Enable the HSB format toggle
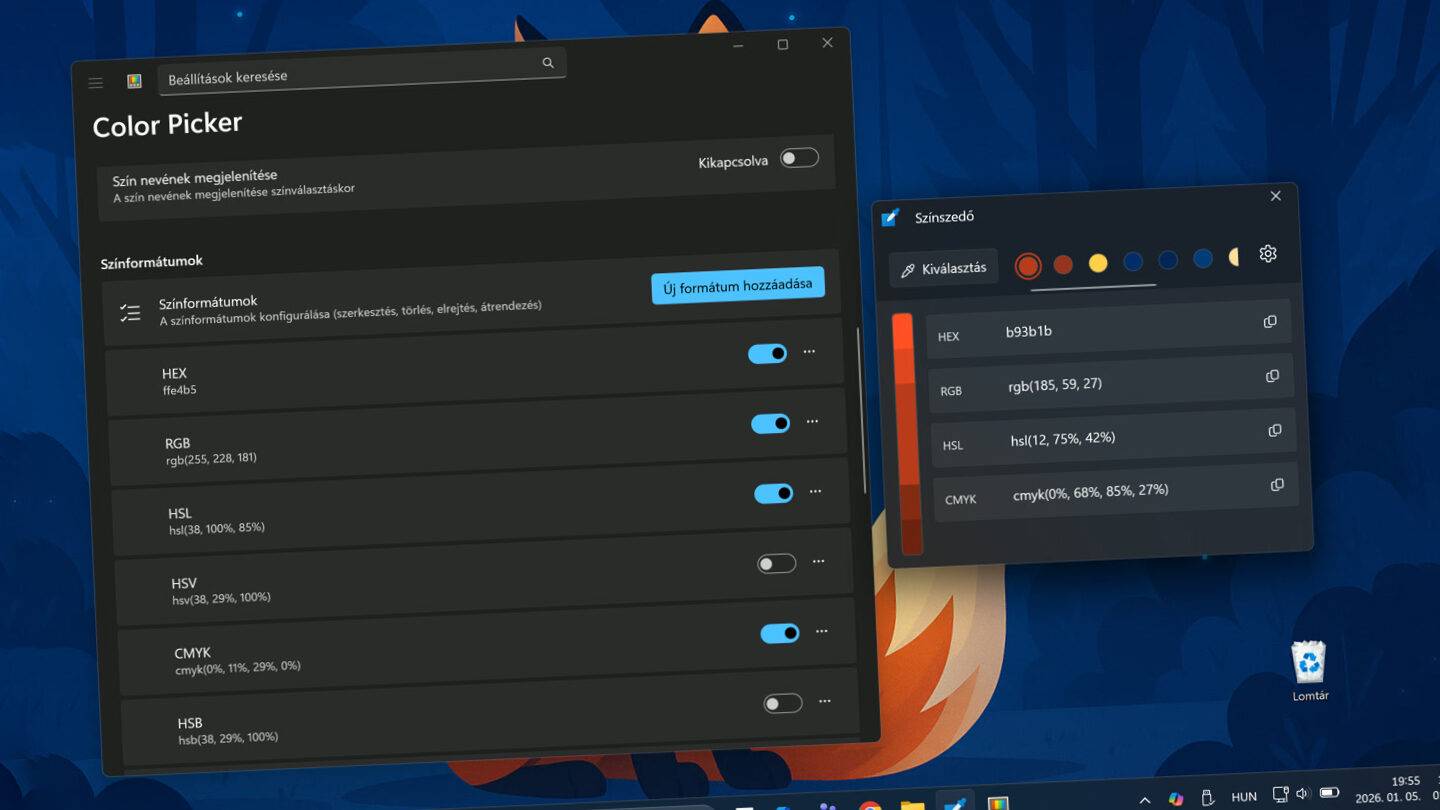Screen dimensions: 1440x810 click(x=782, y=703)
